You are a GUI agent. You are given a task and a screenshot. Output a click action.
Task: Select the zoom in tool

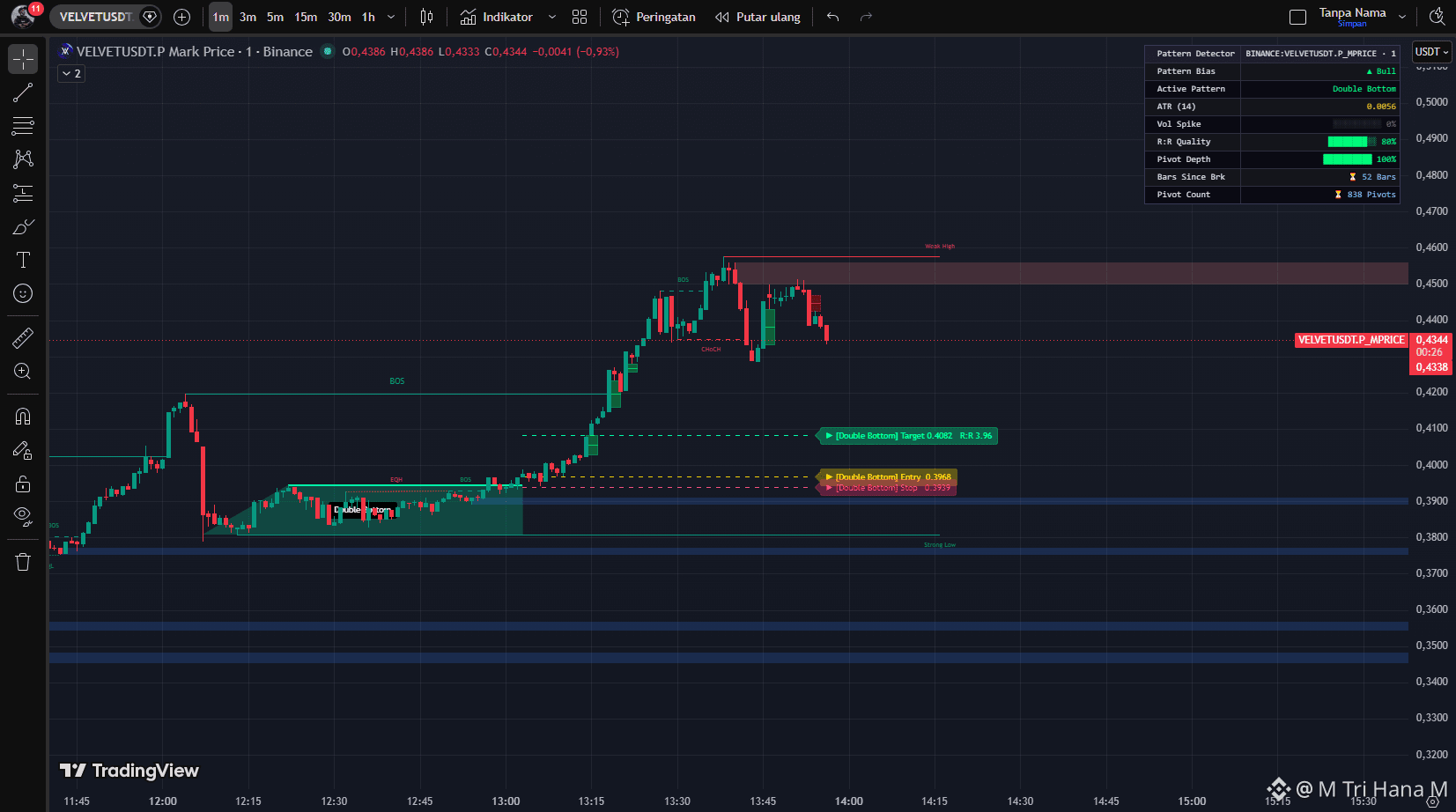(23, 371)
